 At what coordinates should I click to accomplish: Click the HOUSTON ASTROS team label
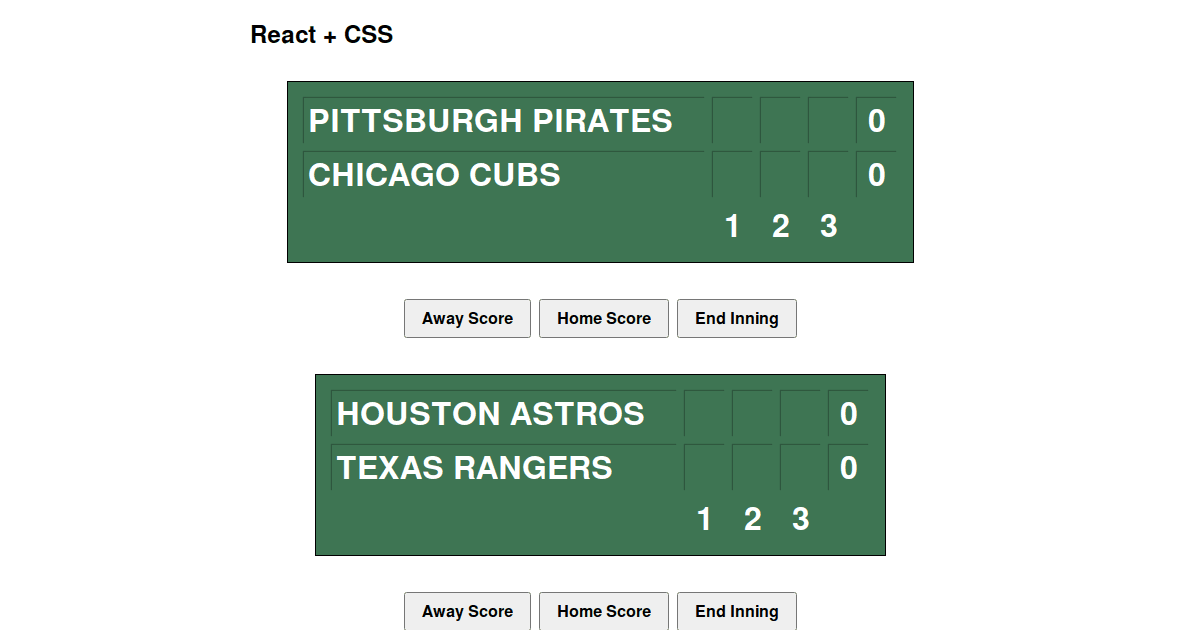490,414
